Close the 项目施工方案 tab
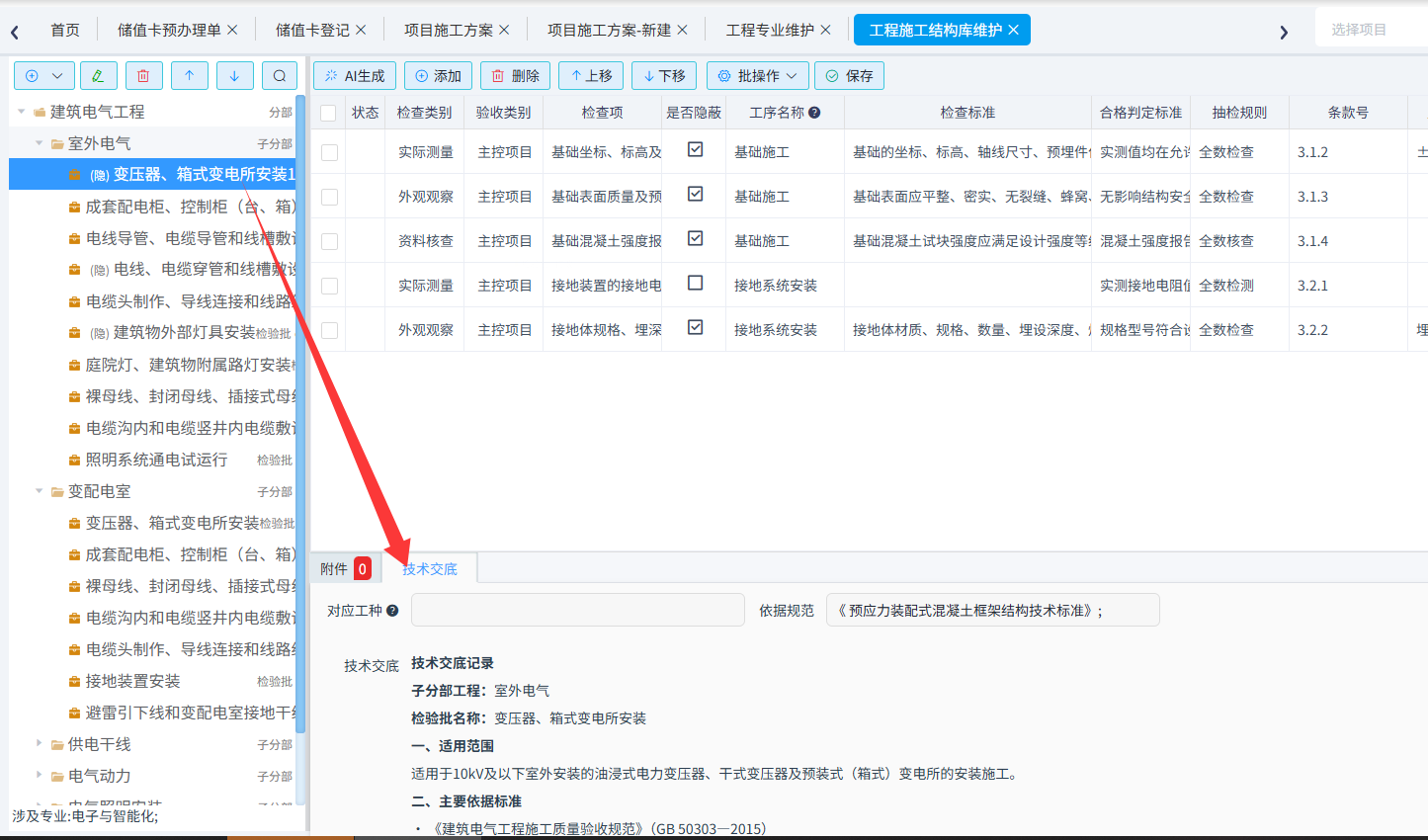This screenshot has height=840, width=1428. click(x=504, y=30)
